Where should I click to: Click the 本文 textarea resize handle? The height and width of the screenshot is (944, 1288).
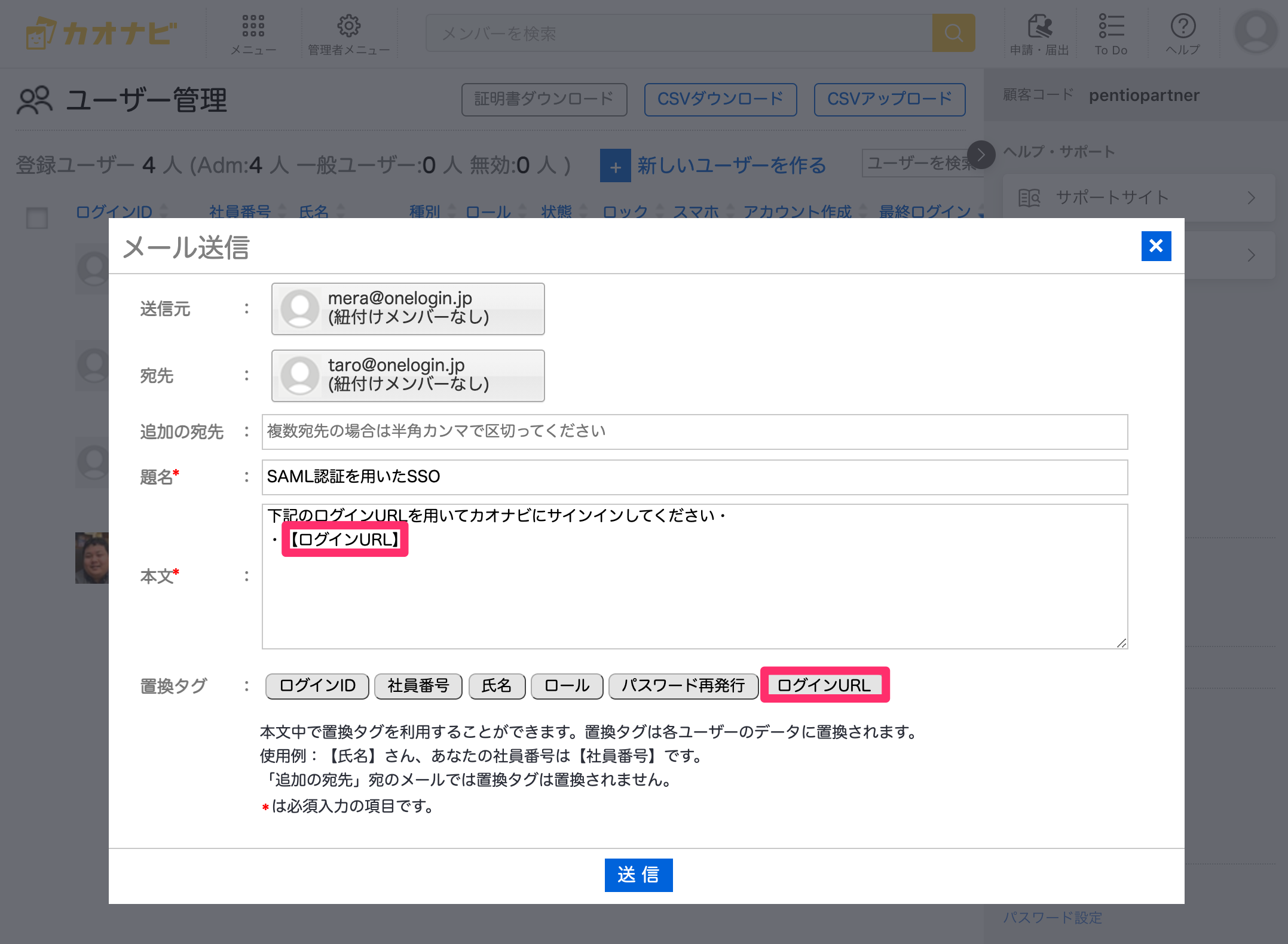pos(1121,643)
